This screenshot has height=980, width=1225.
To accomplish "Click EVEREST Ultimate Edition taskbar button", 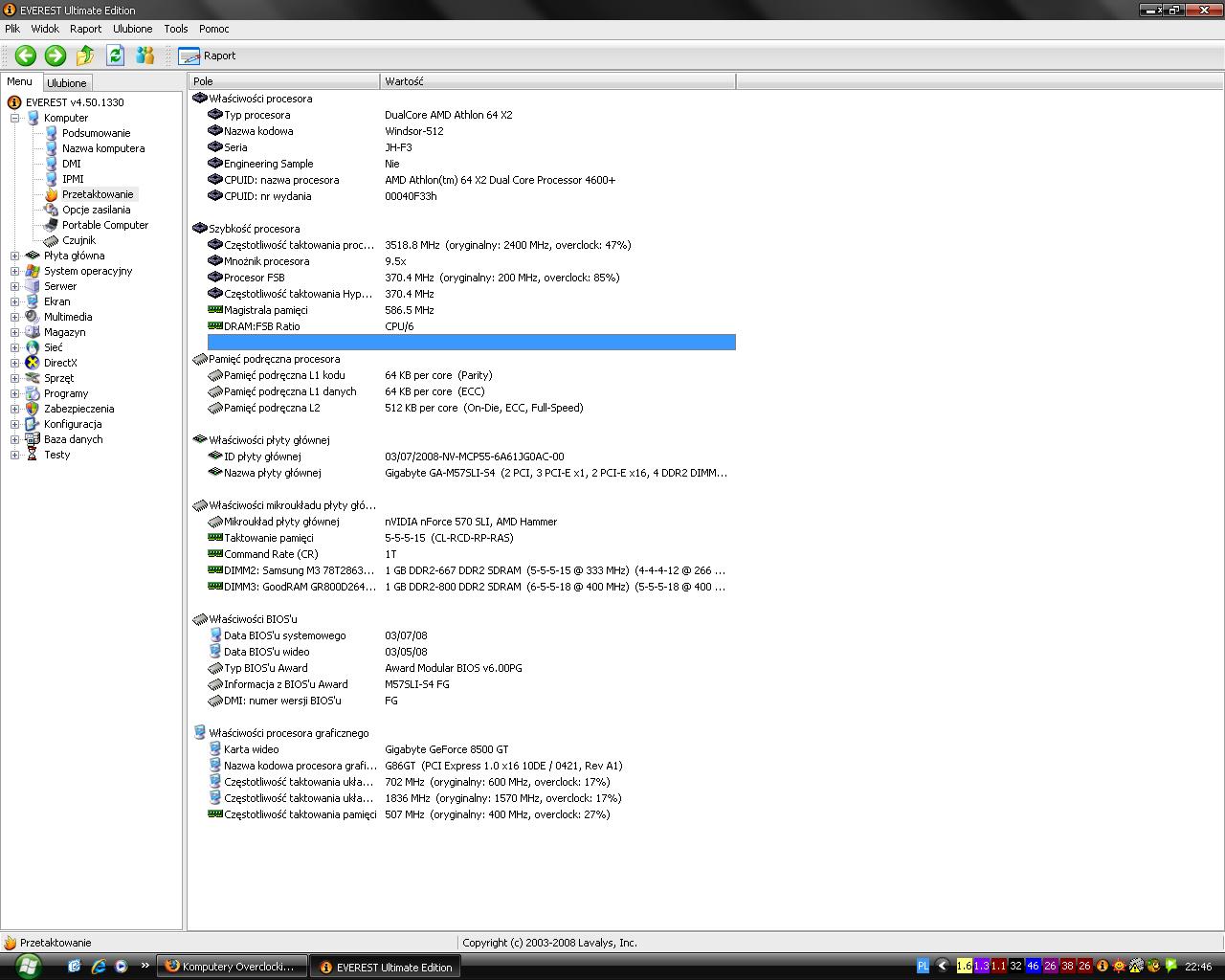I will 387,967.
